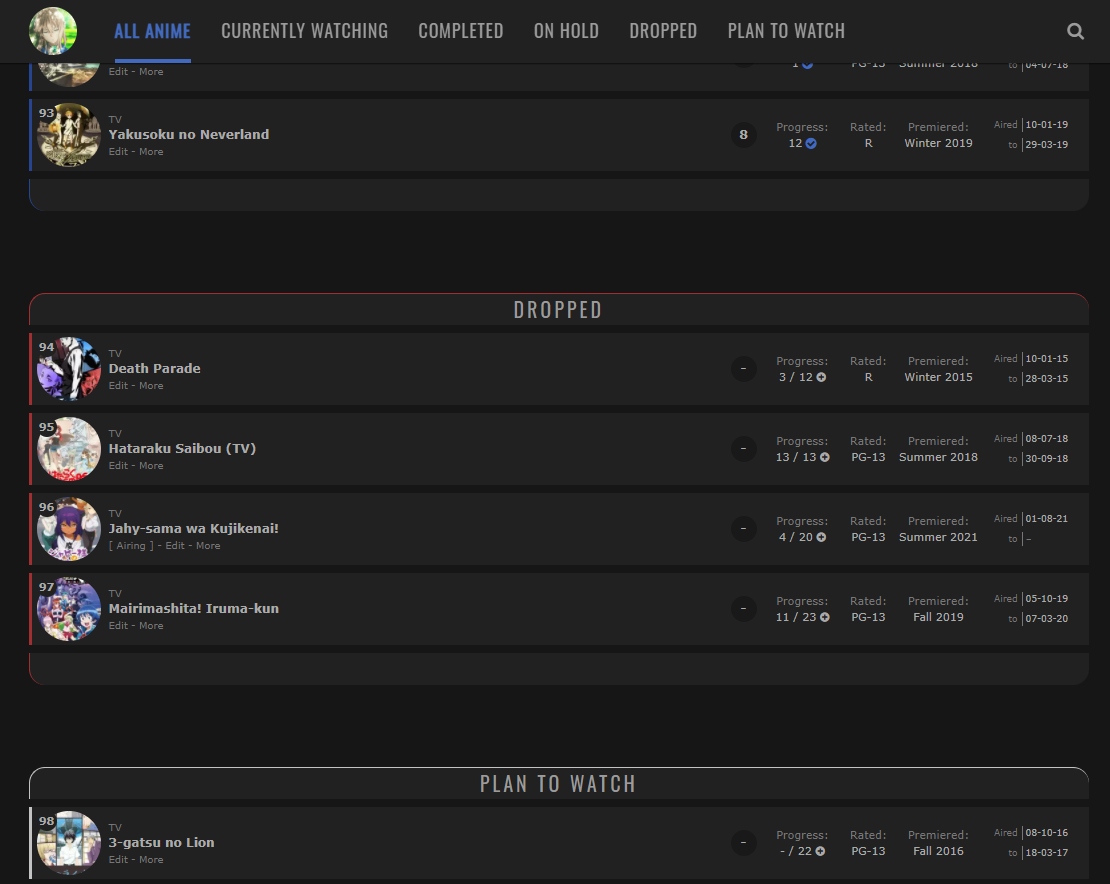Image resolution: width=1110 pixels, height=884 pixels.
Task: Switch to Currently Watching tab
Action: (x=304, y=31)
